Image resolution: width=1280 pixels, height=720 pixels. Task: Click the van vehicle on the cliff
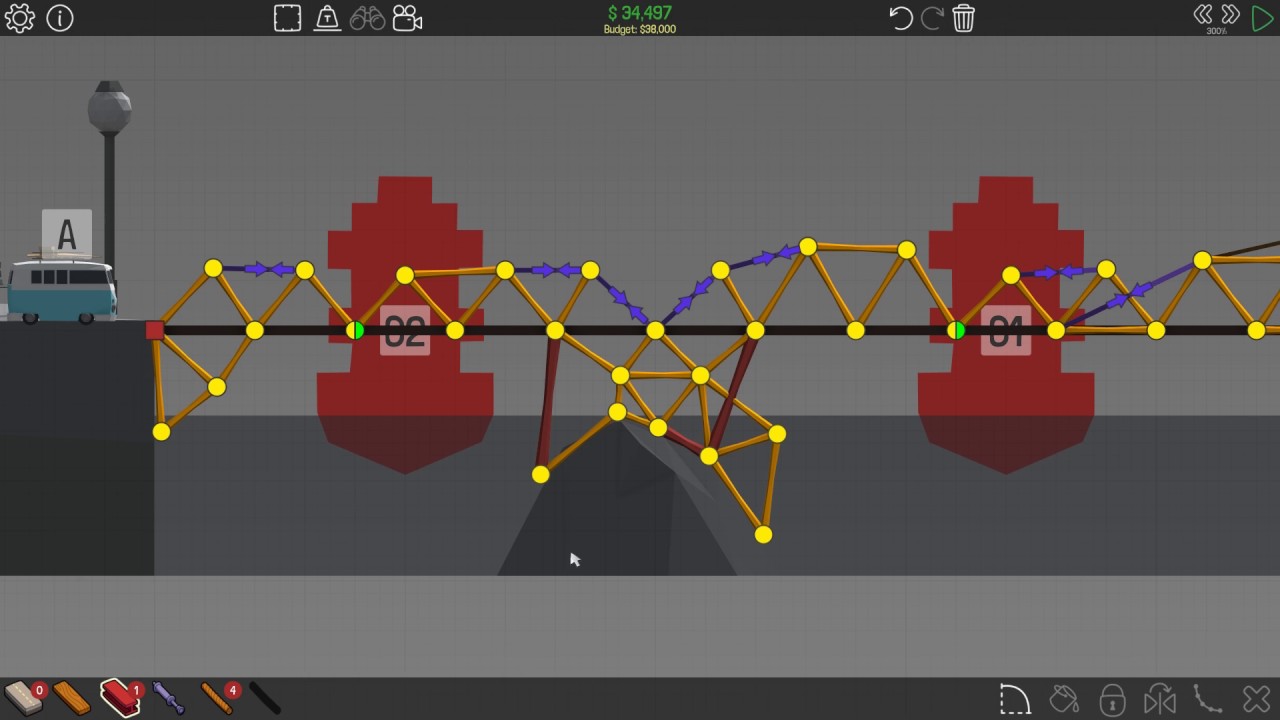[60, 290]
